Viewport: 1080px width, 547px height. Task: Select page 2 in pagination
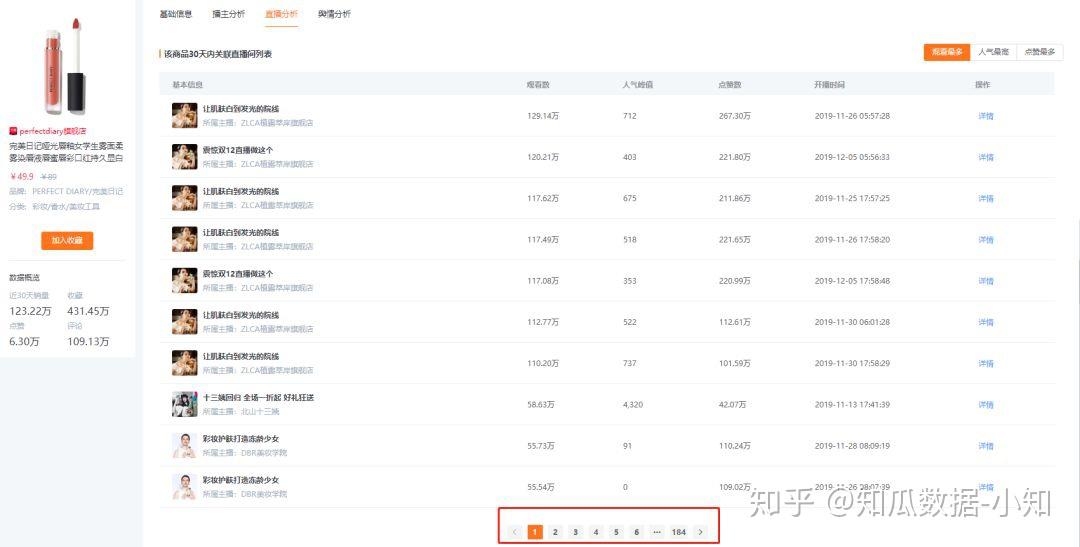(x=555, y=532)
